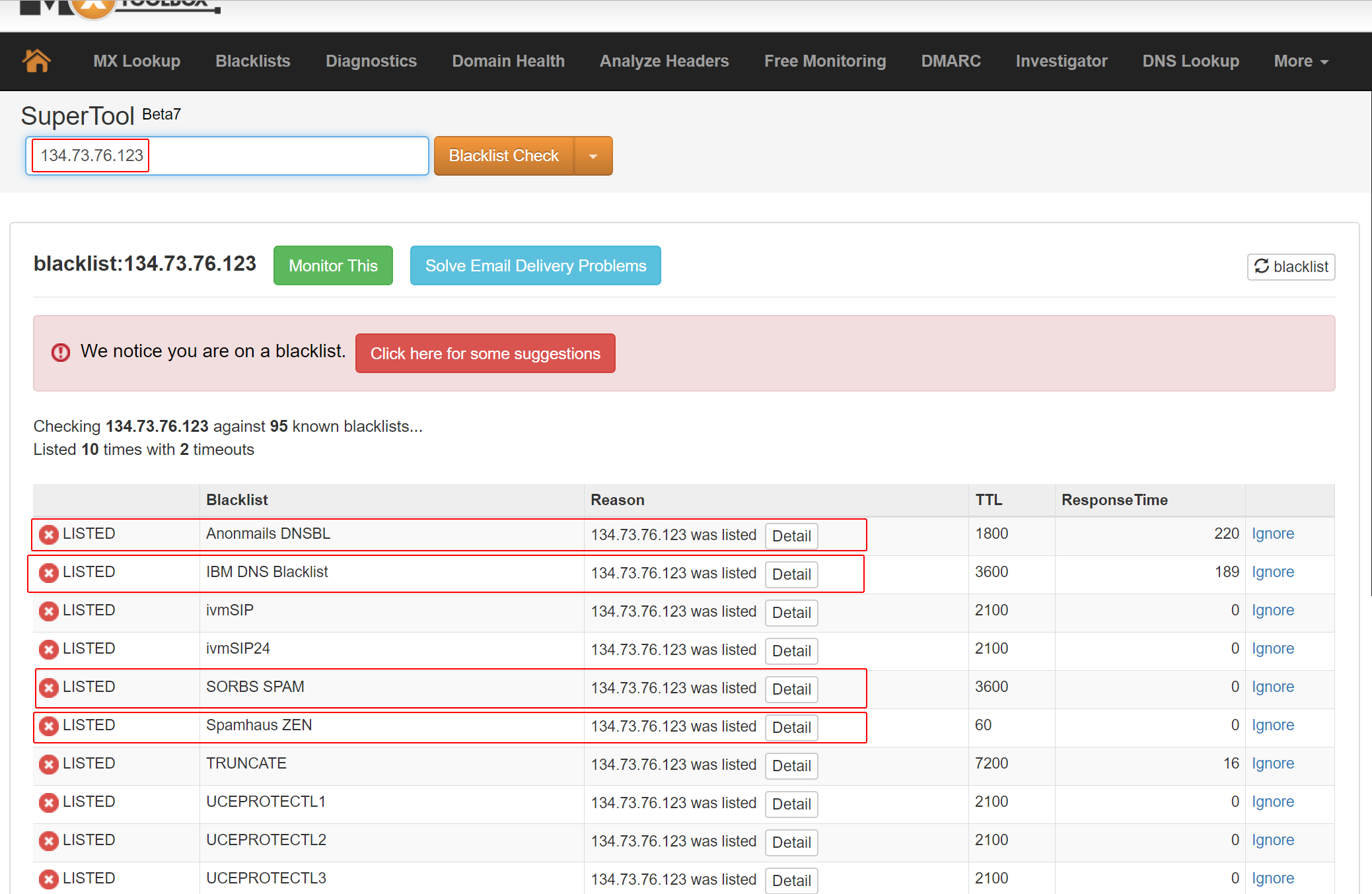1372x894 pixels.
Task: Click Solve Email Delivery Problems button
Action: point(535,265)
